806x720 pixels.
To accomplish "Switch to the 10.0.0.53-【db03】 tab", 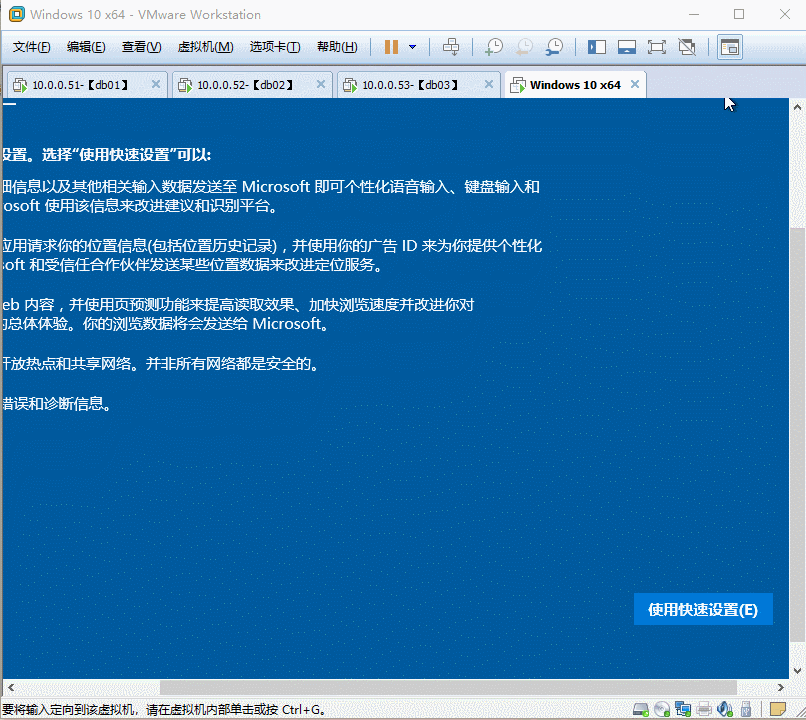I will (x=410, y=85).
